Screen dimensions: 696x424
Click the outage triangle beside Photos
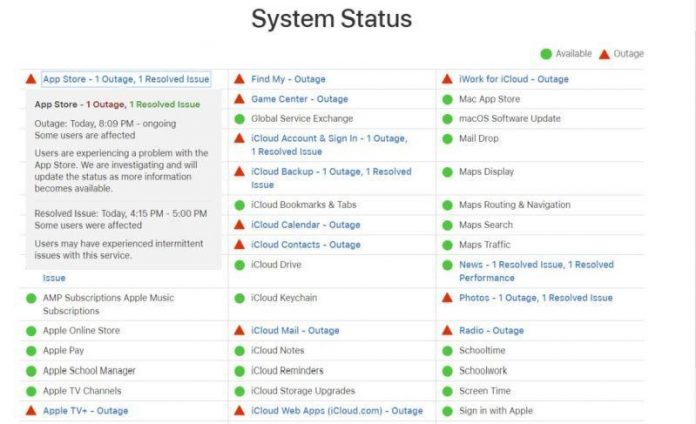(447, 297)
